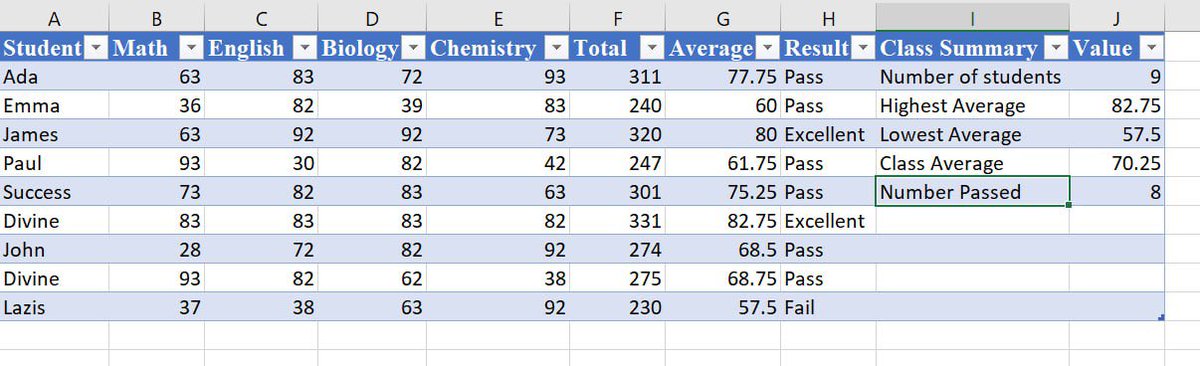Image resolution: width=1200 pixels, height=366 pixels.
Task: Click Emma's Biology score 39
Action: 372,106
